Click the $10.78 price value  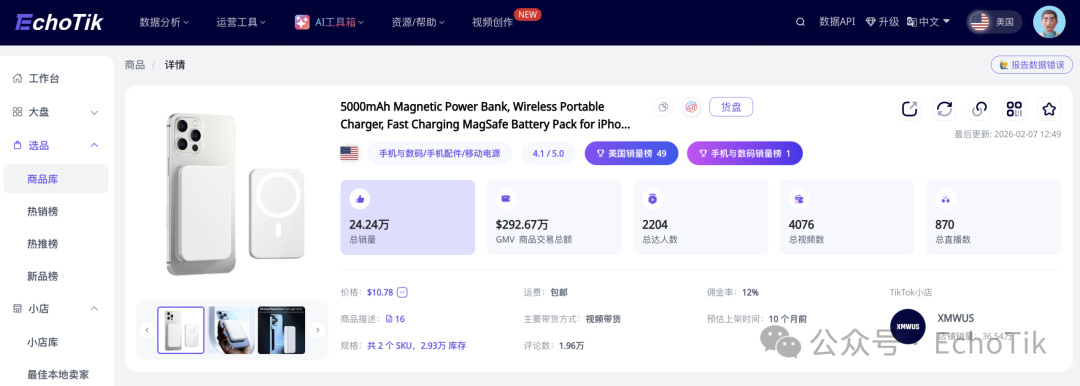tap(380, 292)
